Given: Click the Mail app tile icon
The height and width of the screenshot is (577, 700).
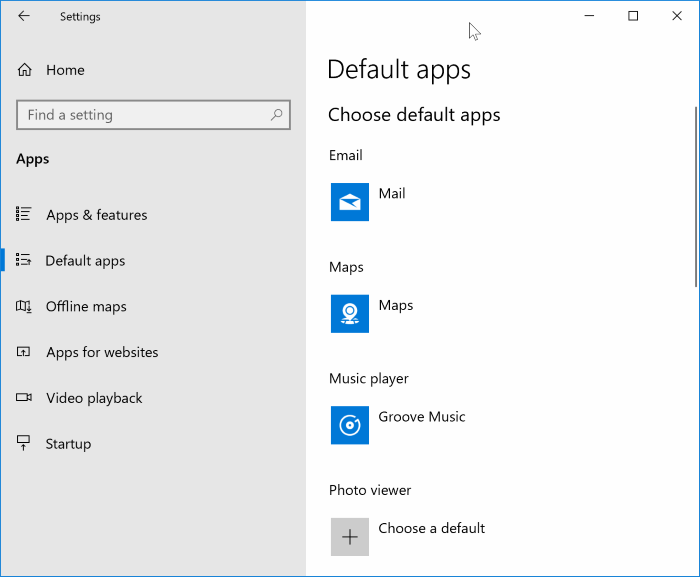Looking at the screenshot, I should coord(350,202).
